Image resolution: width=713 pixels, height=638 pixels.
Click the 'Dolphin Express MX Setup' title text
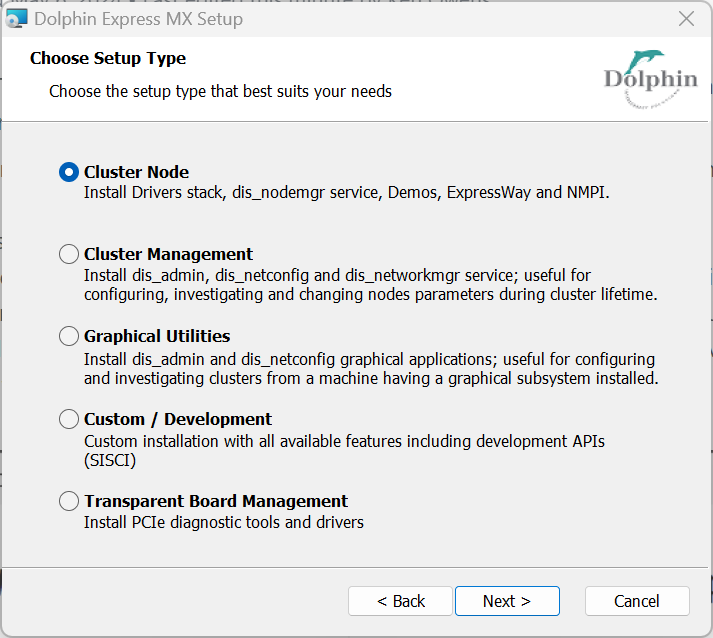(139, 19)
